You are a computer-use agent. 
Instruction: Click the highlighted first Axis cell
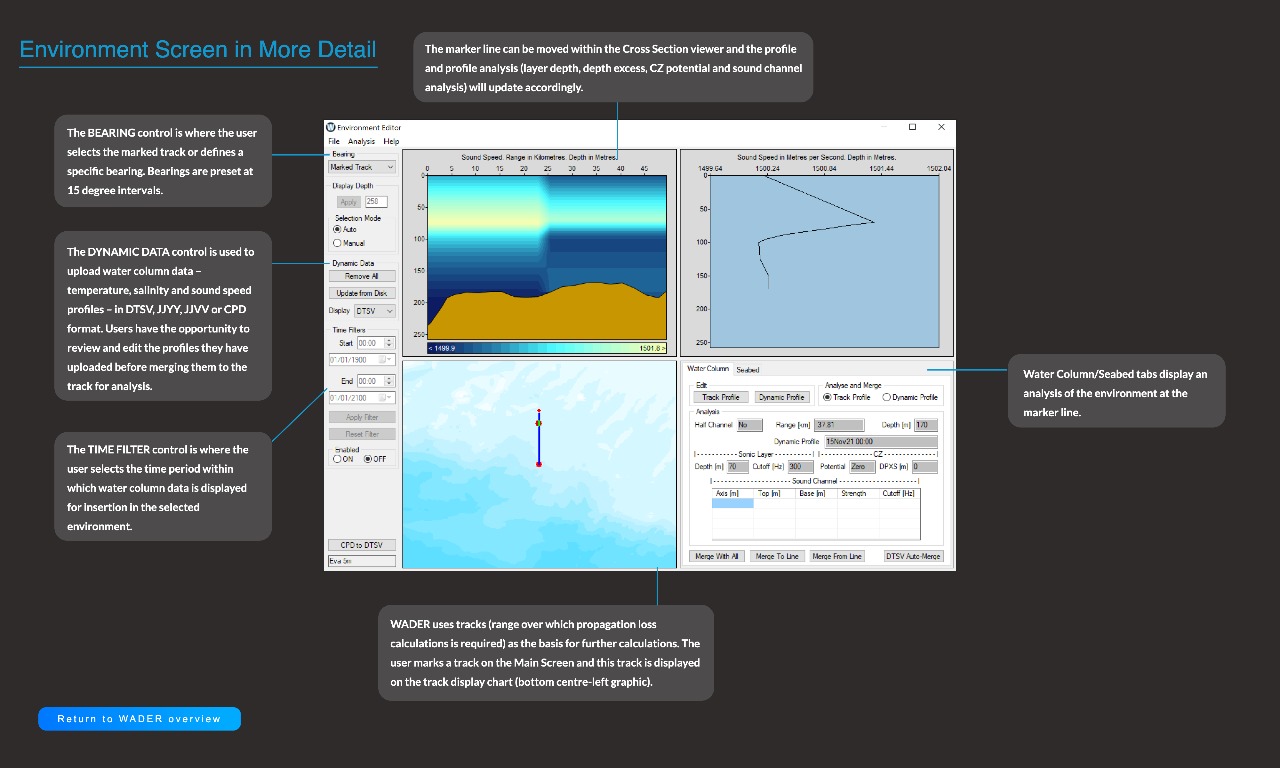pos(733,503)
